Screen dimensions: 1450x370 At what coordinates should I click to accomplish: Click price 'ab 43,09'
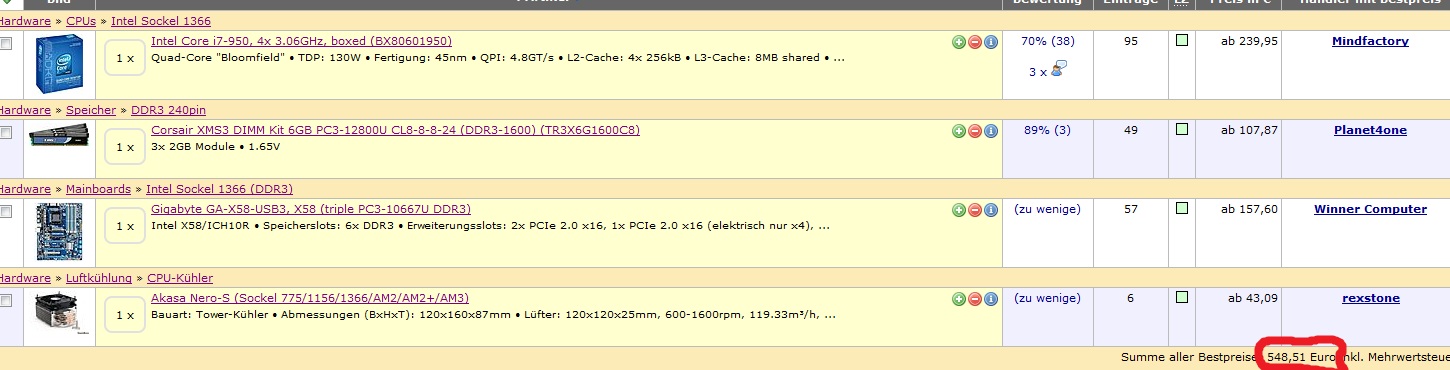[x=1254, y=298]
